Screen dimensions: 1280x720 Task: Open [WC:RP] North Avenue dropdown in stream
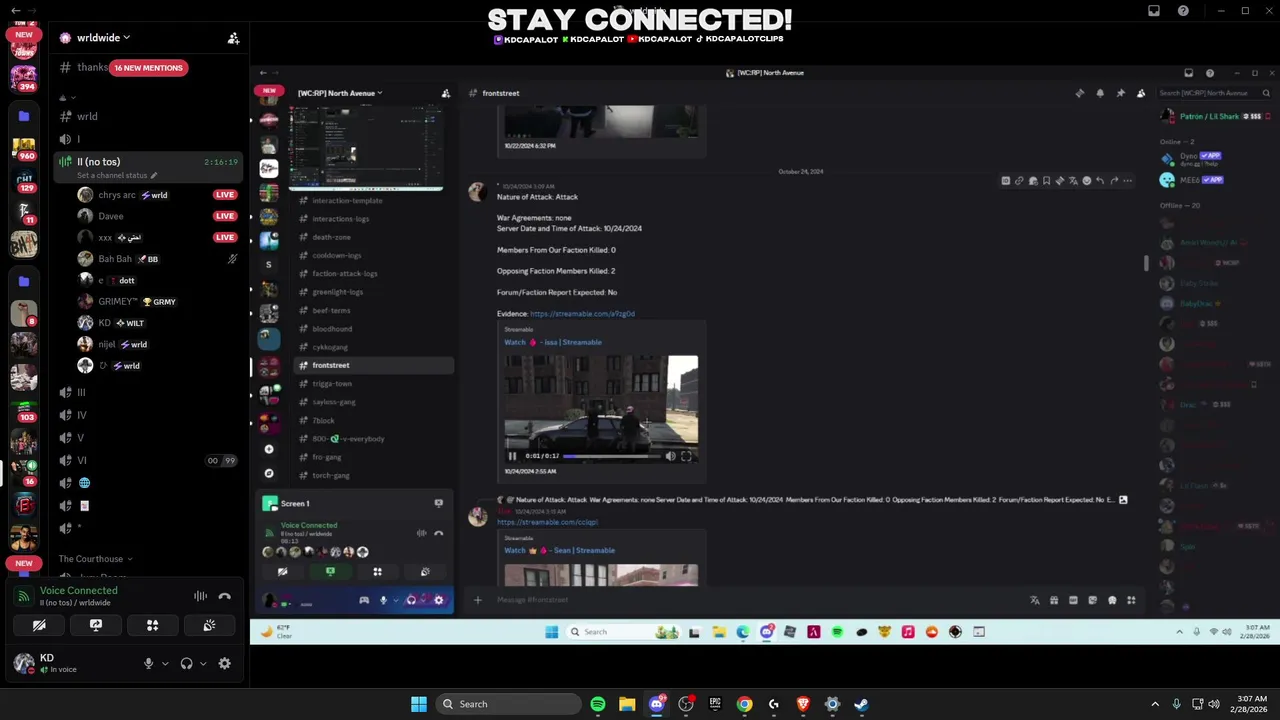[340, 93]
